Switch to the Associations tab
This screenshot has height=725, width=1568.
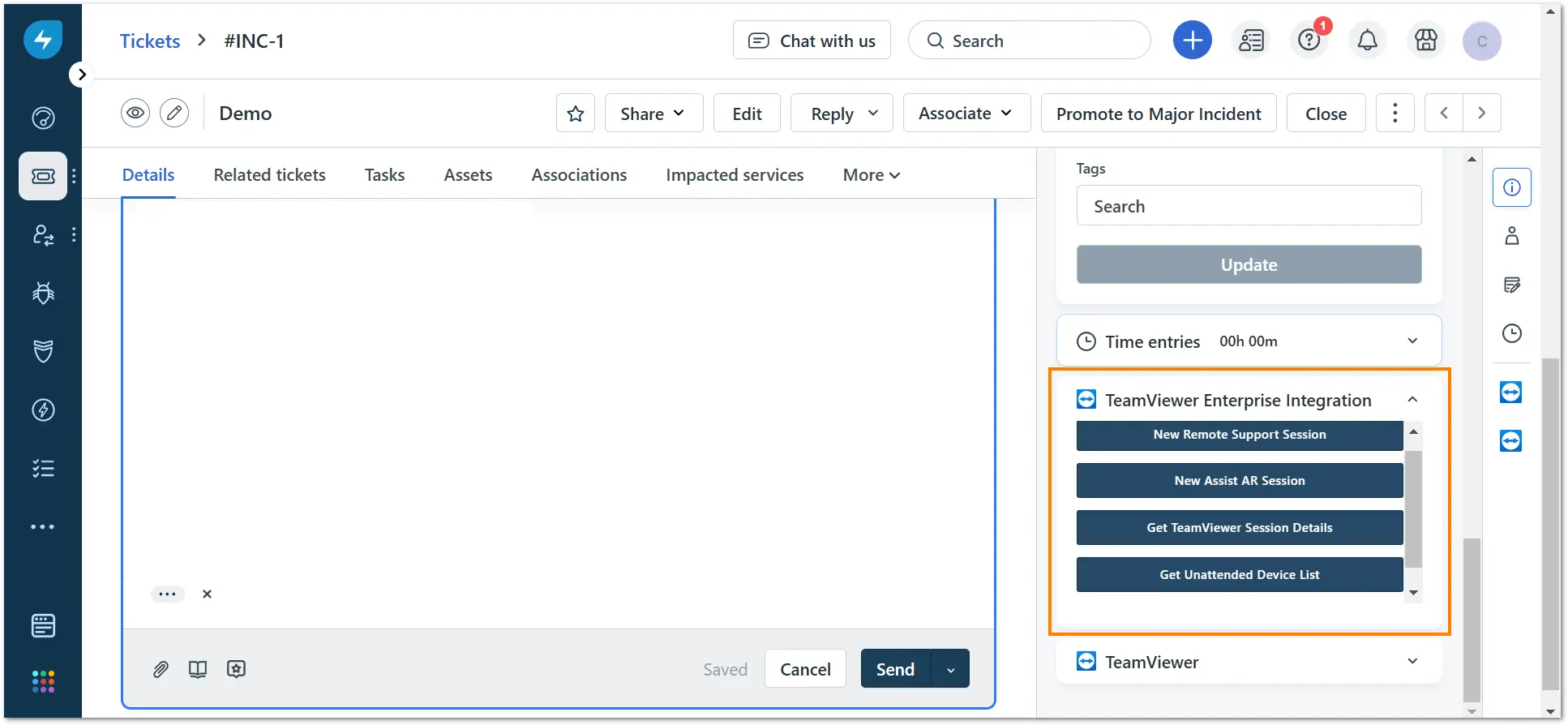click(x=579, y=175)
